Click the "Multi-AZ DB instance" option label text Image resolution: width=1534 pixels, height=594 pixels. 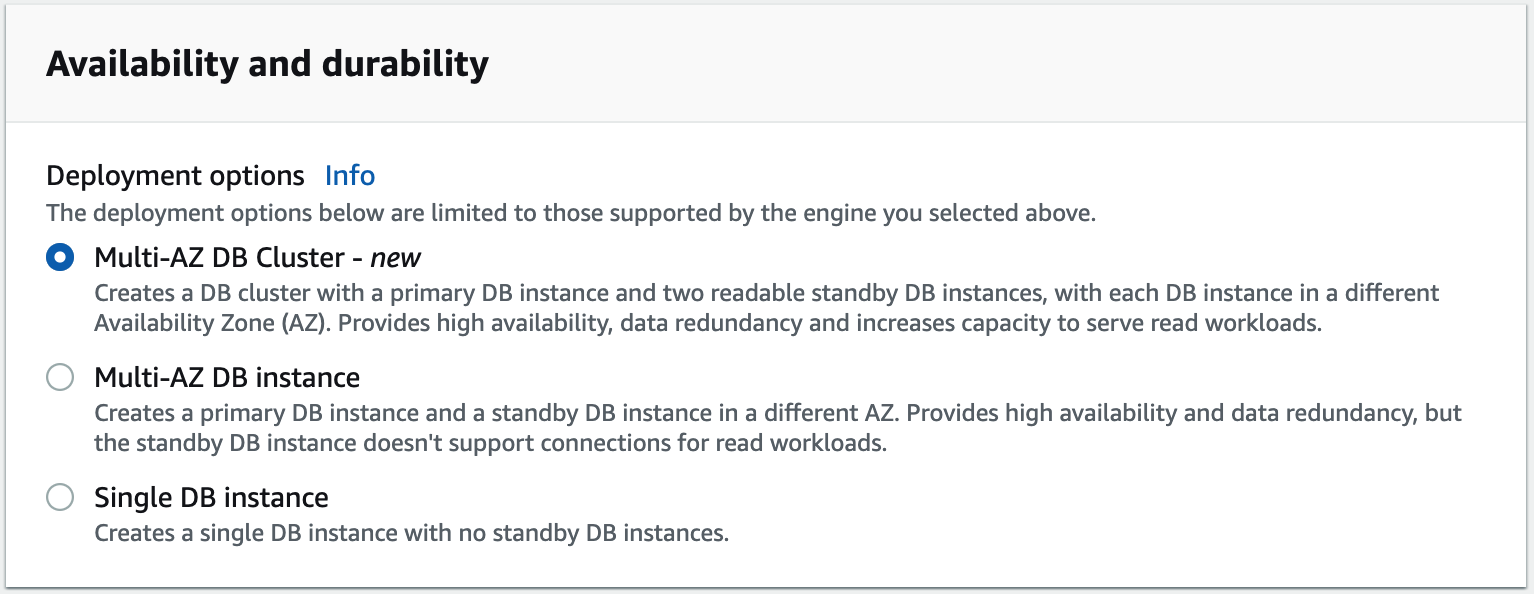[227, 378]
